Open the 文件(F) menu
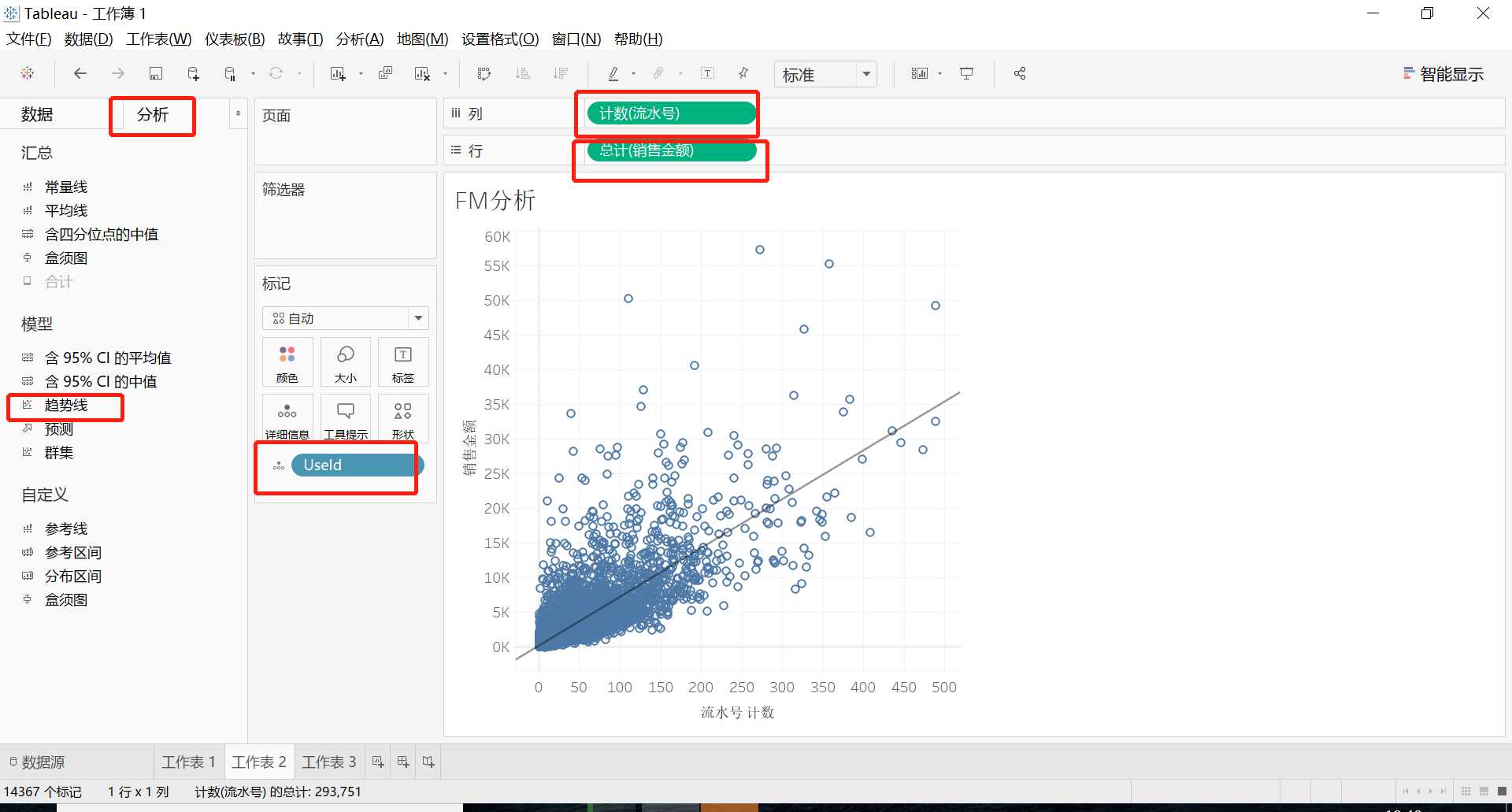This screenshot has height=812, width=1512. [28, 39]
